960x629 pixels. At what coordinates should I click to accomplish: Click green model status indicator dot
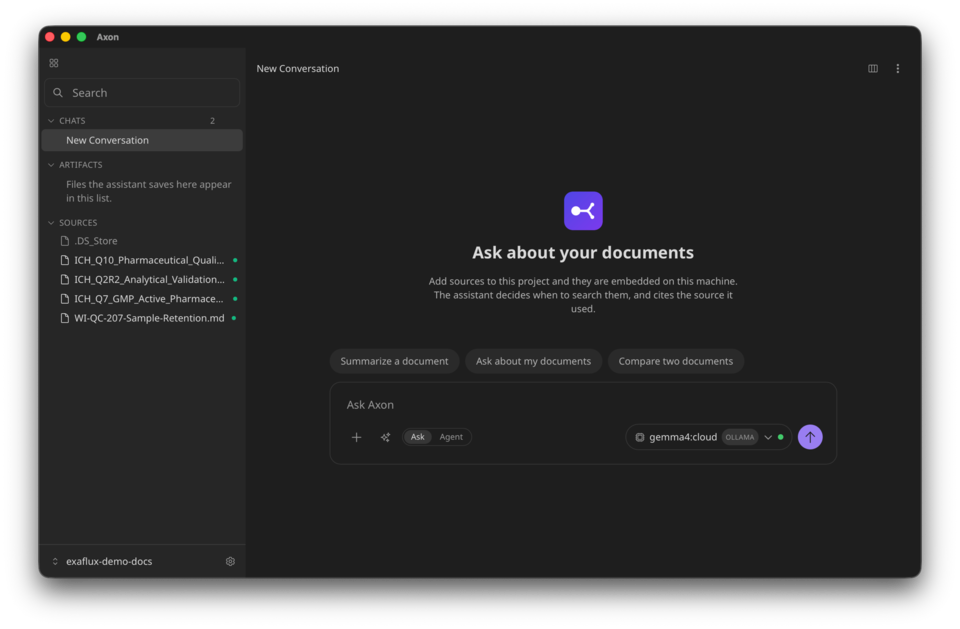click(781, 437)
